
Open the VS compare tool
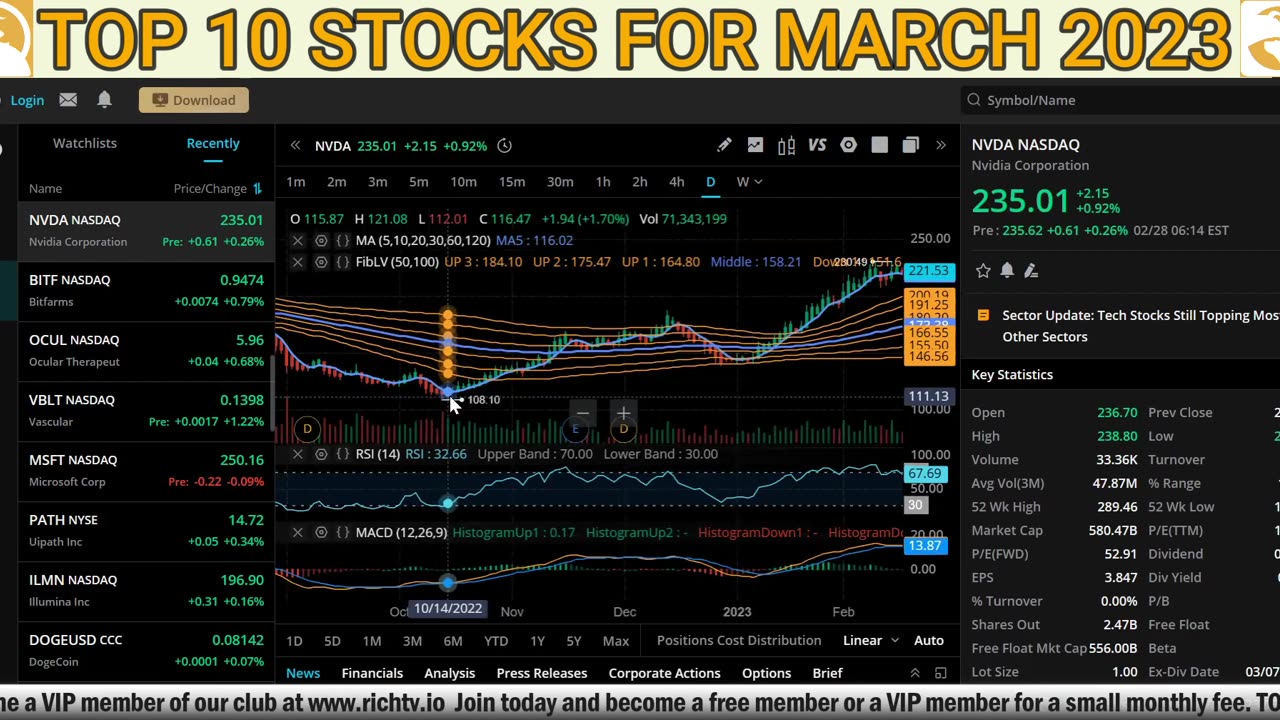coord(817,145)
